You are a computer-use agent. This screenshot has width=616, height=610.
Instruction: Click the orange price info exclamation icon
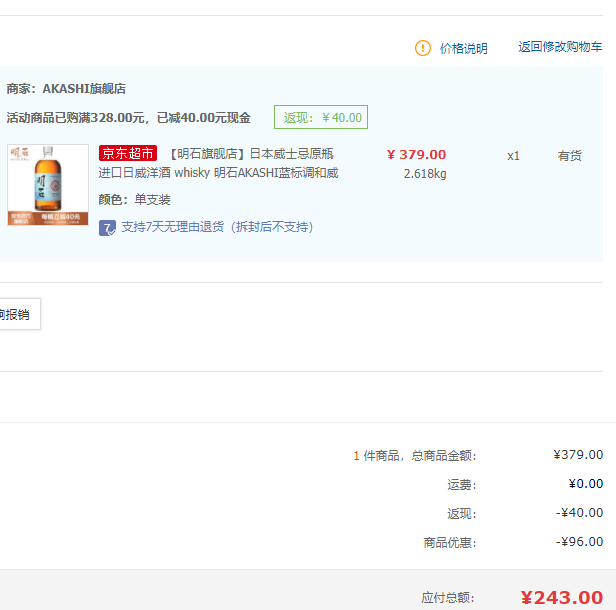point(423,48)
